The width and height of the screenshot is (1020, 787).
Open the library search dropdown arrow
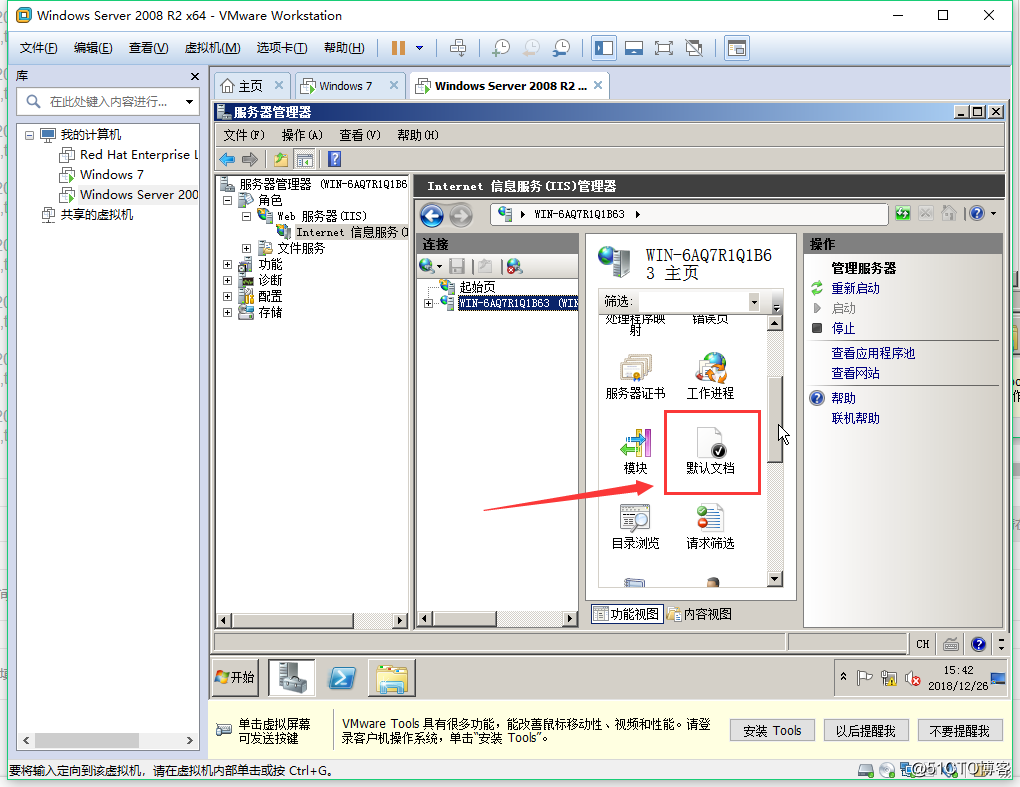189,101
